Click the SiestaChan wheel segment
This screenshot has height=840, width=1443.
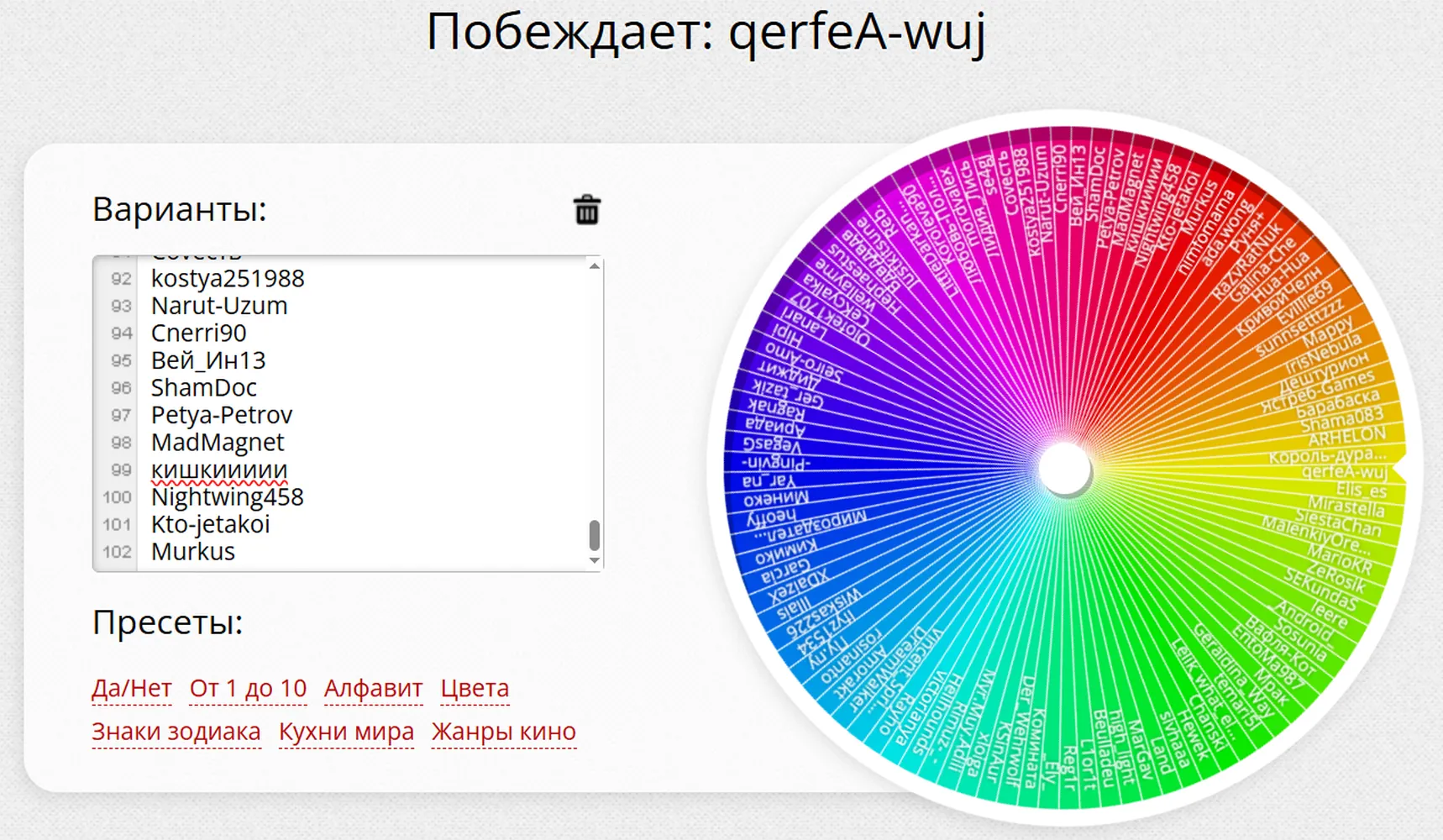click(x=1337, y=522)
